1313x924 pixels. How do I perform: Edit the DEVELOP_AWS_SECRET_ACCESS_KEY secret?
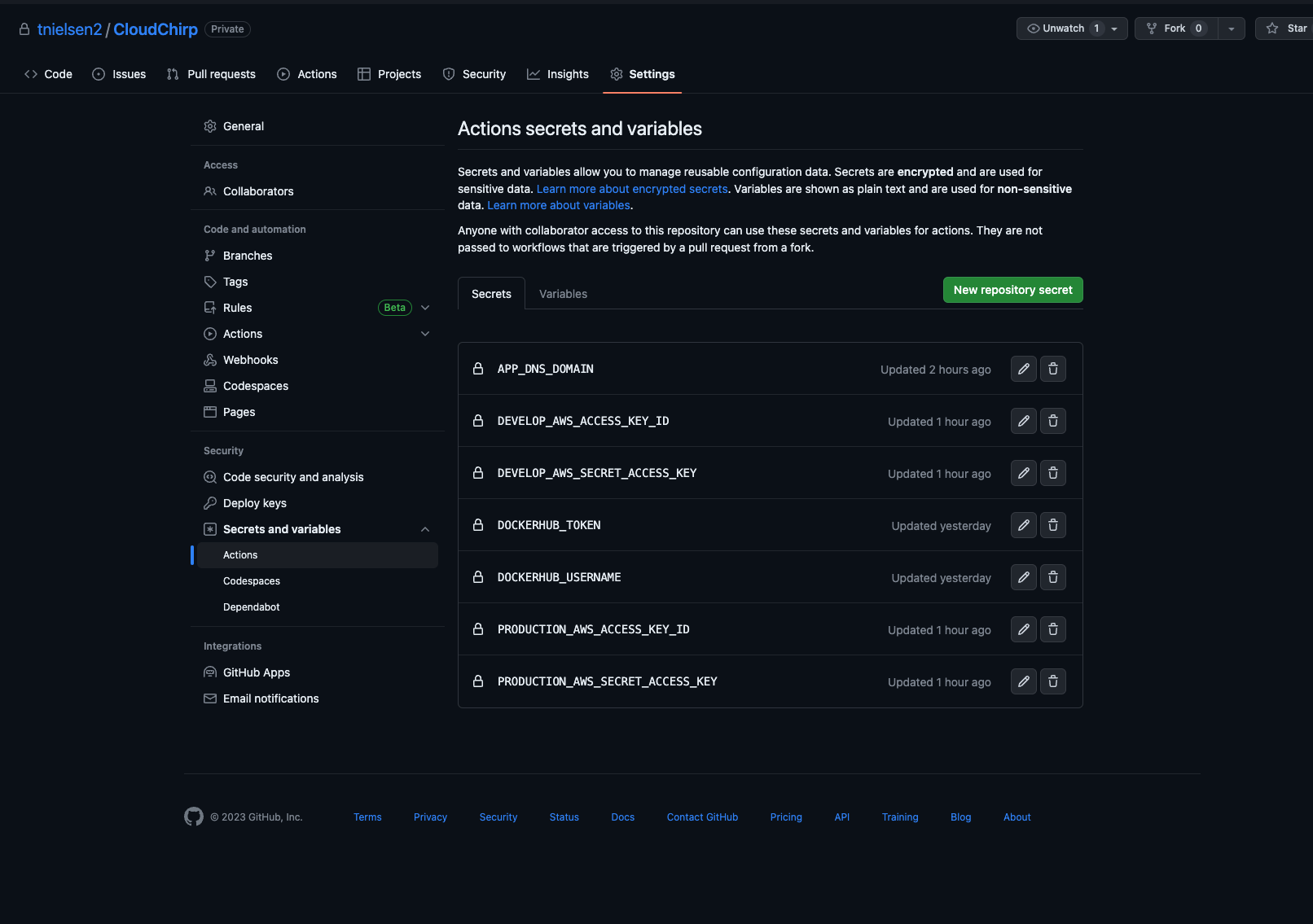tap(1024, 473)
